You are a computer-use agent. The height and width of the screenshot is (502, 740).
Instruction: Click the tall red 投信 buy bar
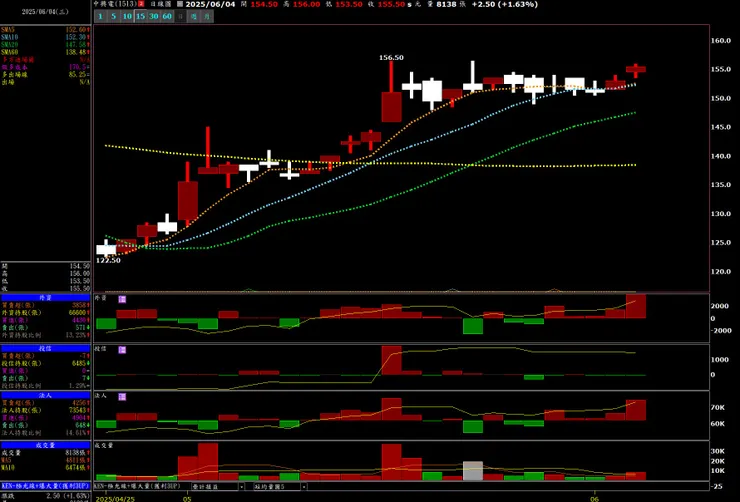pyautogui.click(x=391, y=360)
